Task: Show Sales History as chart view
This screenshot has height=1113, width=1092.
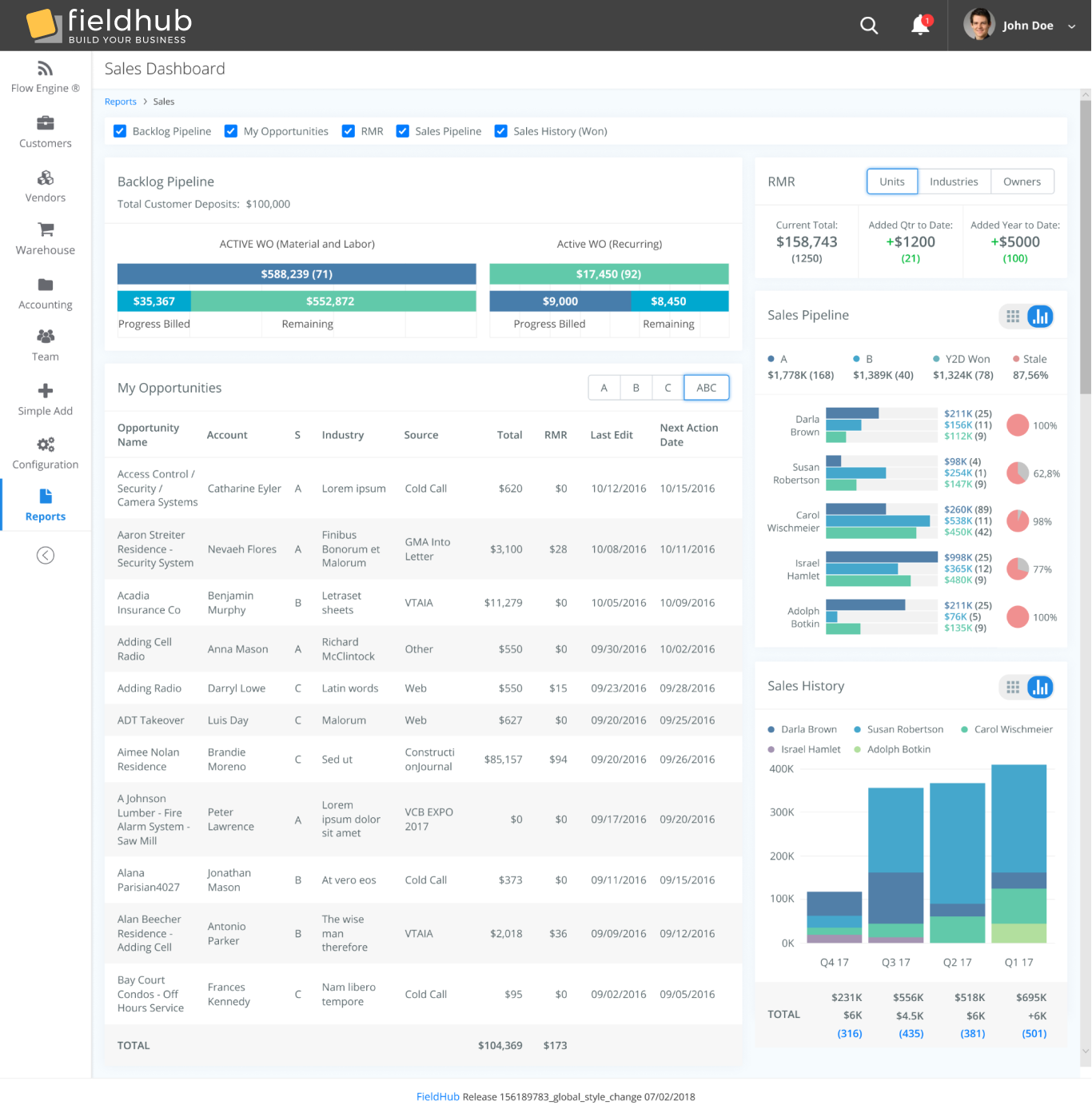Action: [1041, 686]
